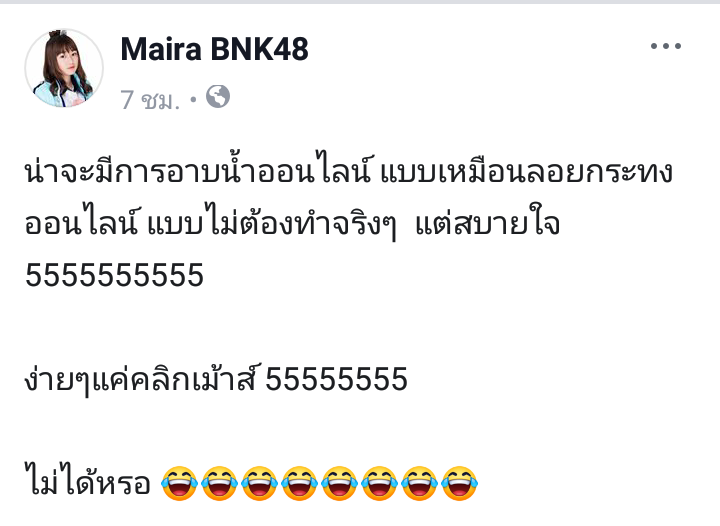
Task: Click the dot separator beside the timestamp
Action: [x=193, y=99]
